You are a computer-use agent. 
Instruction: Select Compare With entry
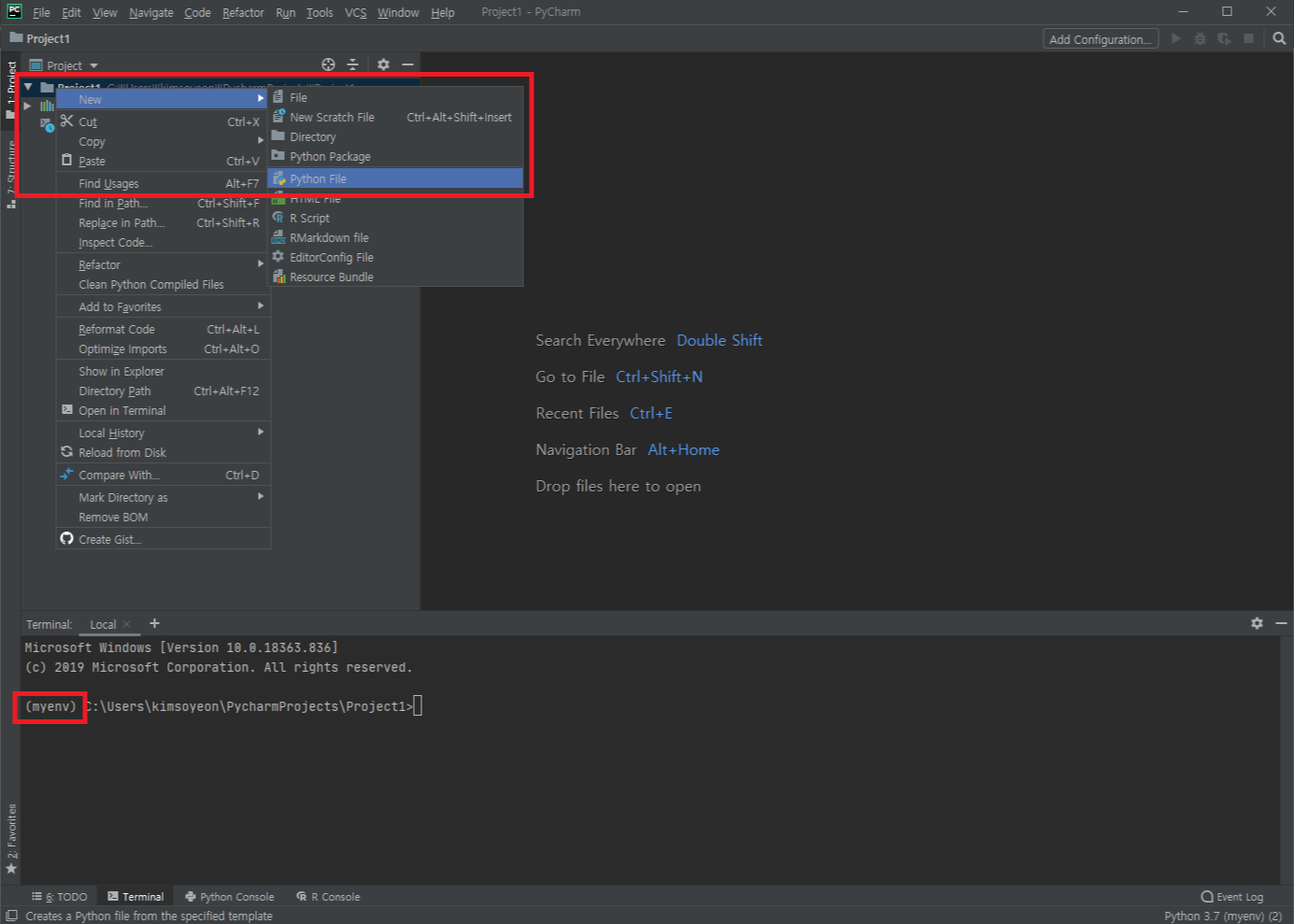[x=163, y=475]
